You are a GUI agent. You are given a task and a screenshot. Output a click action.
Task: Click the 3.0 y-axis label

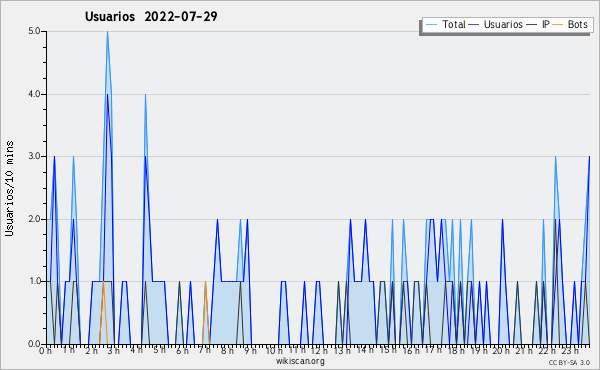(34, 156)
